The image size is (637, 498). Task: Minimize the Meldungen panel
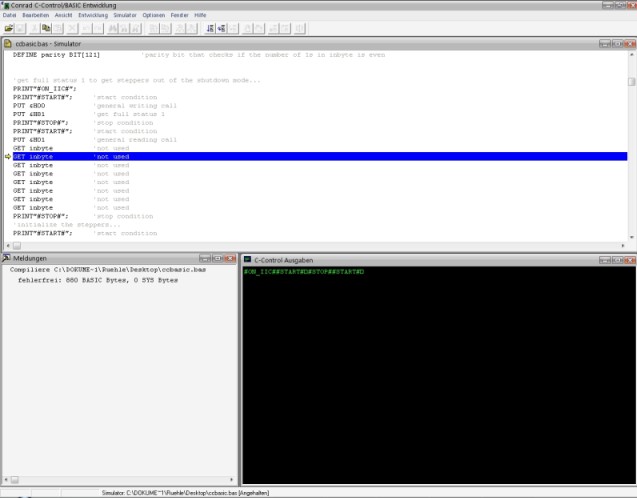point(205,258)
